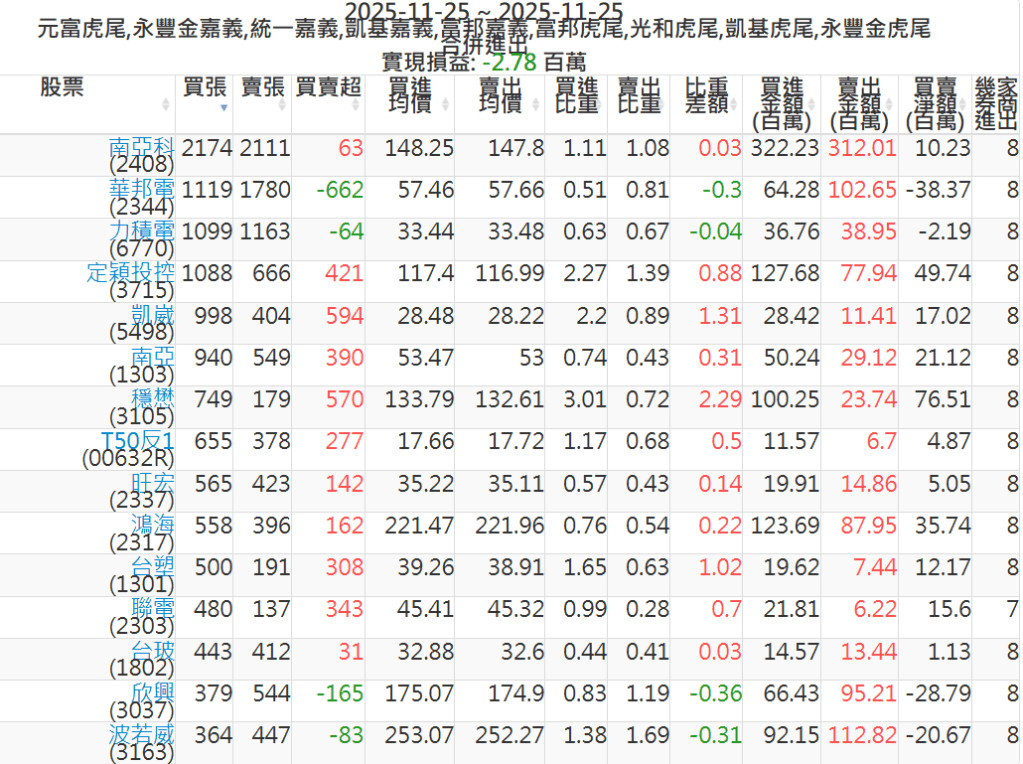Open the 穩懋 (3105) stock link

click(x=152, y=399)
